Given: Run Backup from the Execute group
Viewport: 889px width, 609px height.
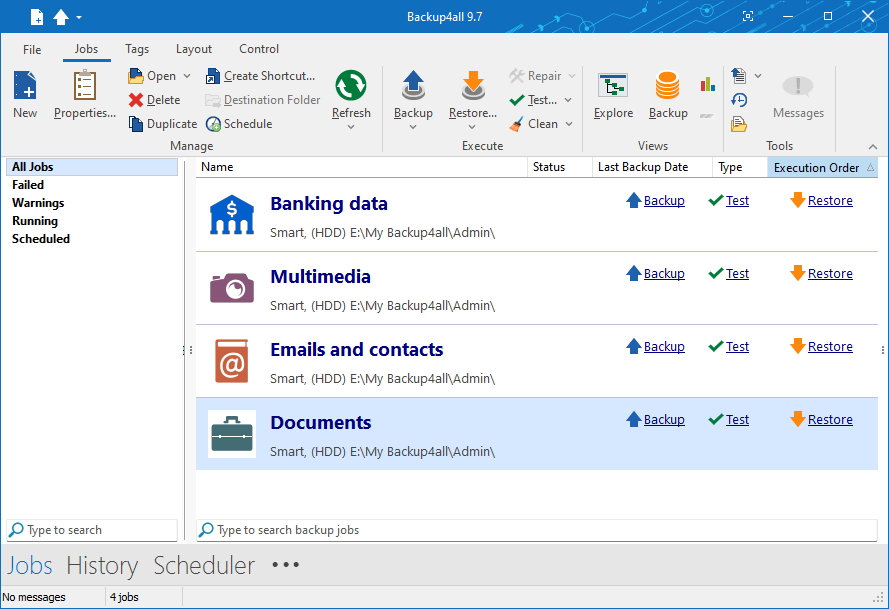Looking at the screenshot, I should point(413,94).
